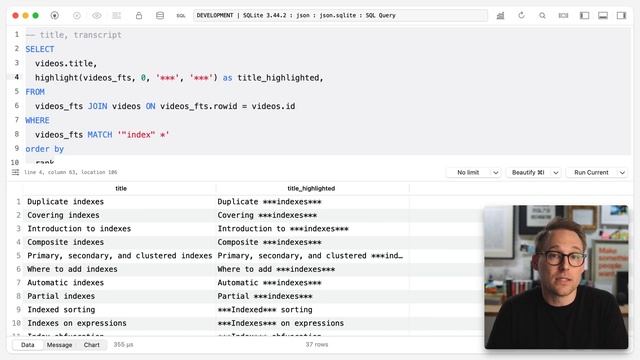Click the MATCH '"index" *' line

102,135
